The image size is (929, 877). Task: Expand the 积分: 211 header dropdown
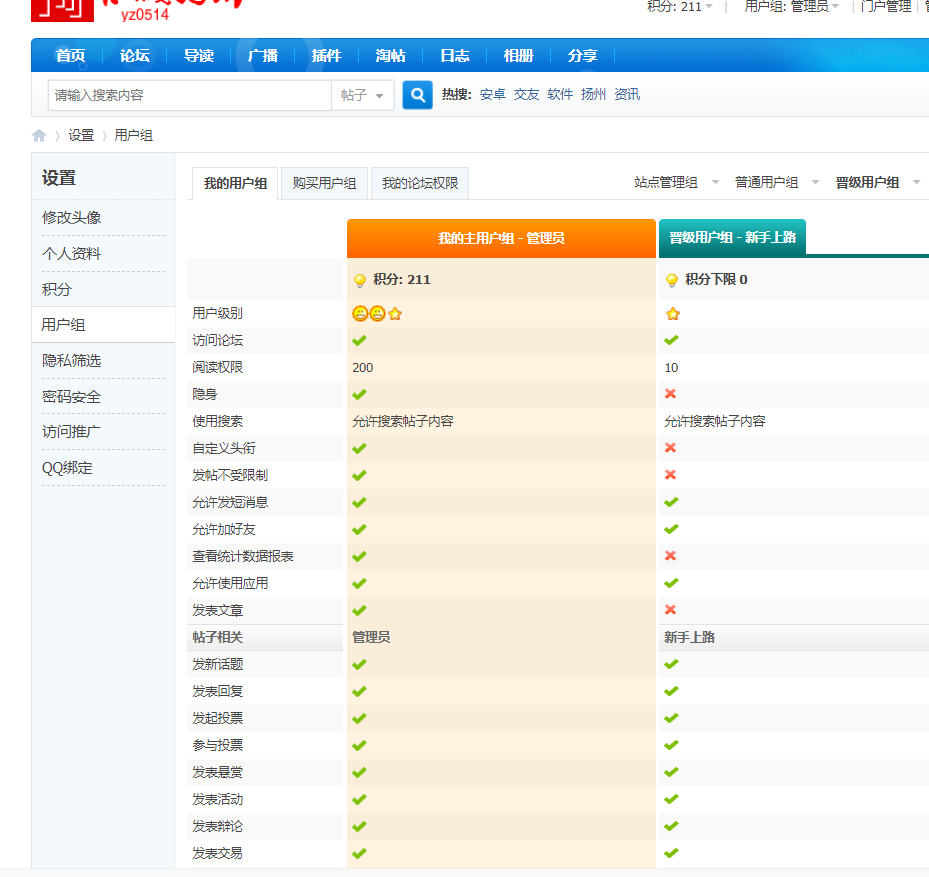click(x=680, y=7)
